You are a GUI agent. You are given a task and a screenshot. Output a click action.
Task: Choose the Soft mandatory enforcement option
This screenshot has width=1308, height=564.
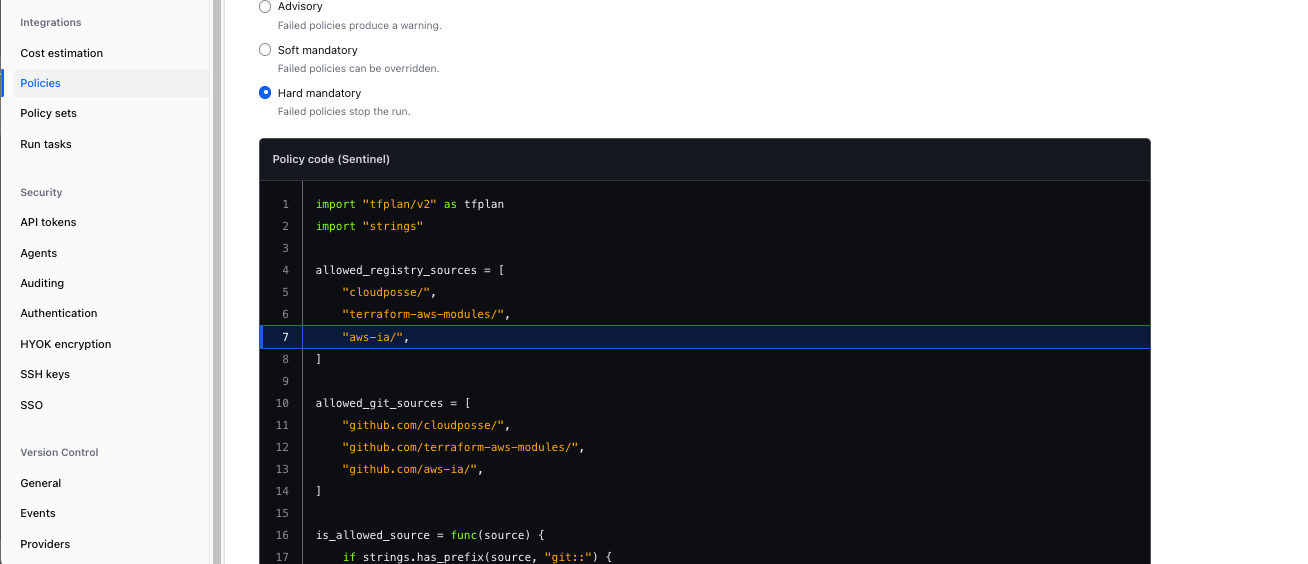tap(265, 50)
